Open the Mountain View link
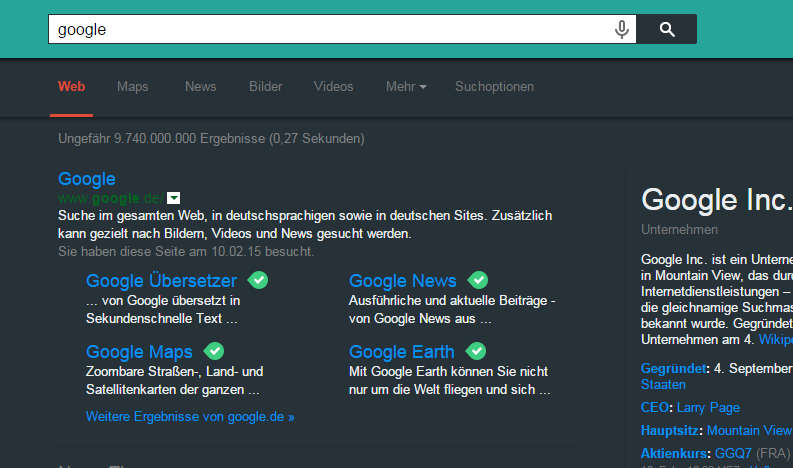Image resolution: width=793 pixels, height=468 pixels. pos(750,430)
